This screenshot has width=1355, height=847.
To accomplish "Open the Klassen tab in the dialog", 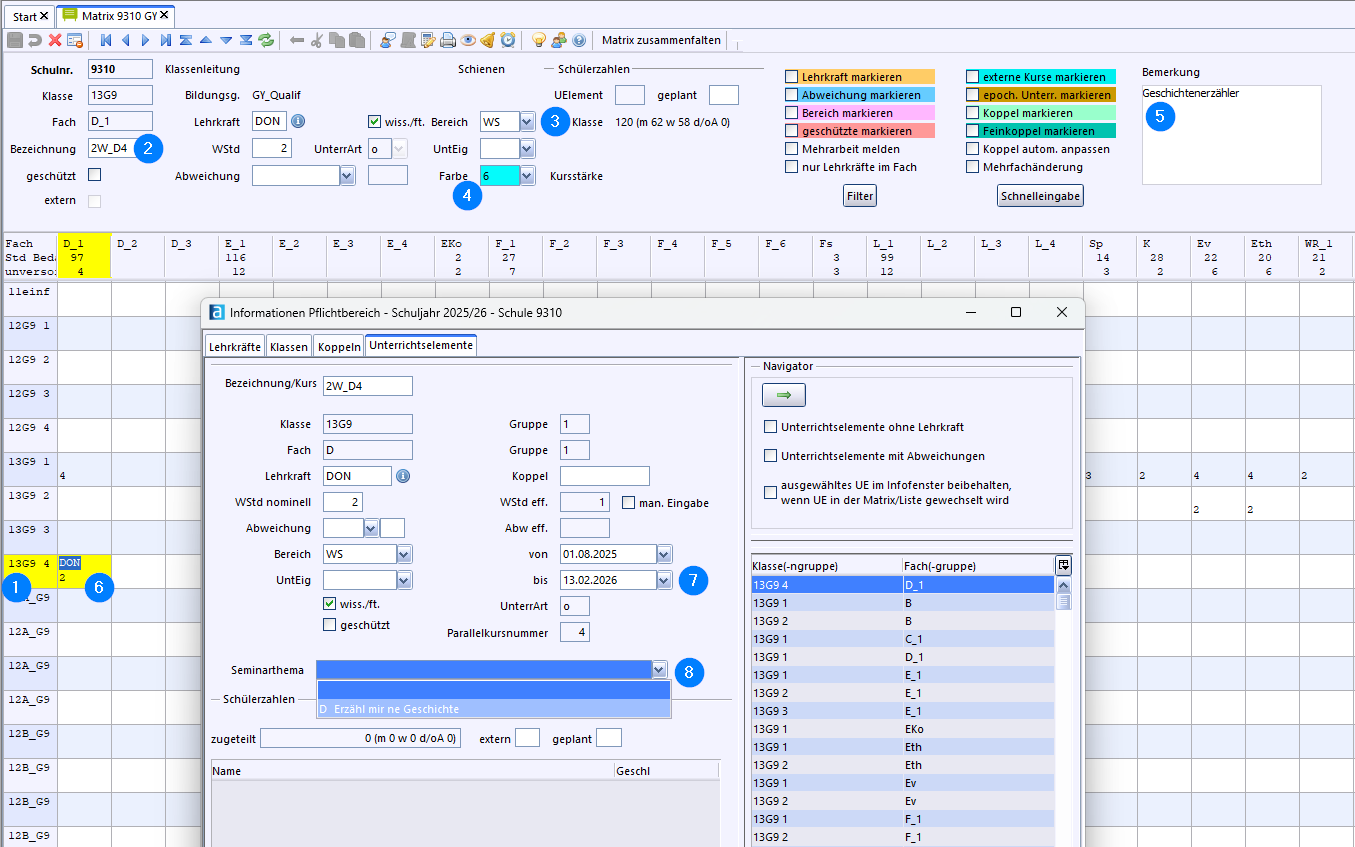I will click(289, 347).
